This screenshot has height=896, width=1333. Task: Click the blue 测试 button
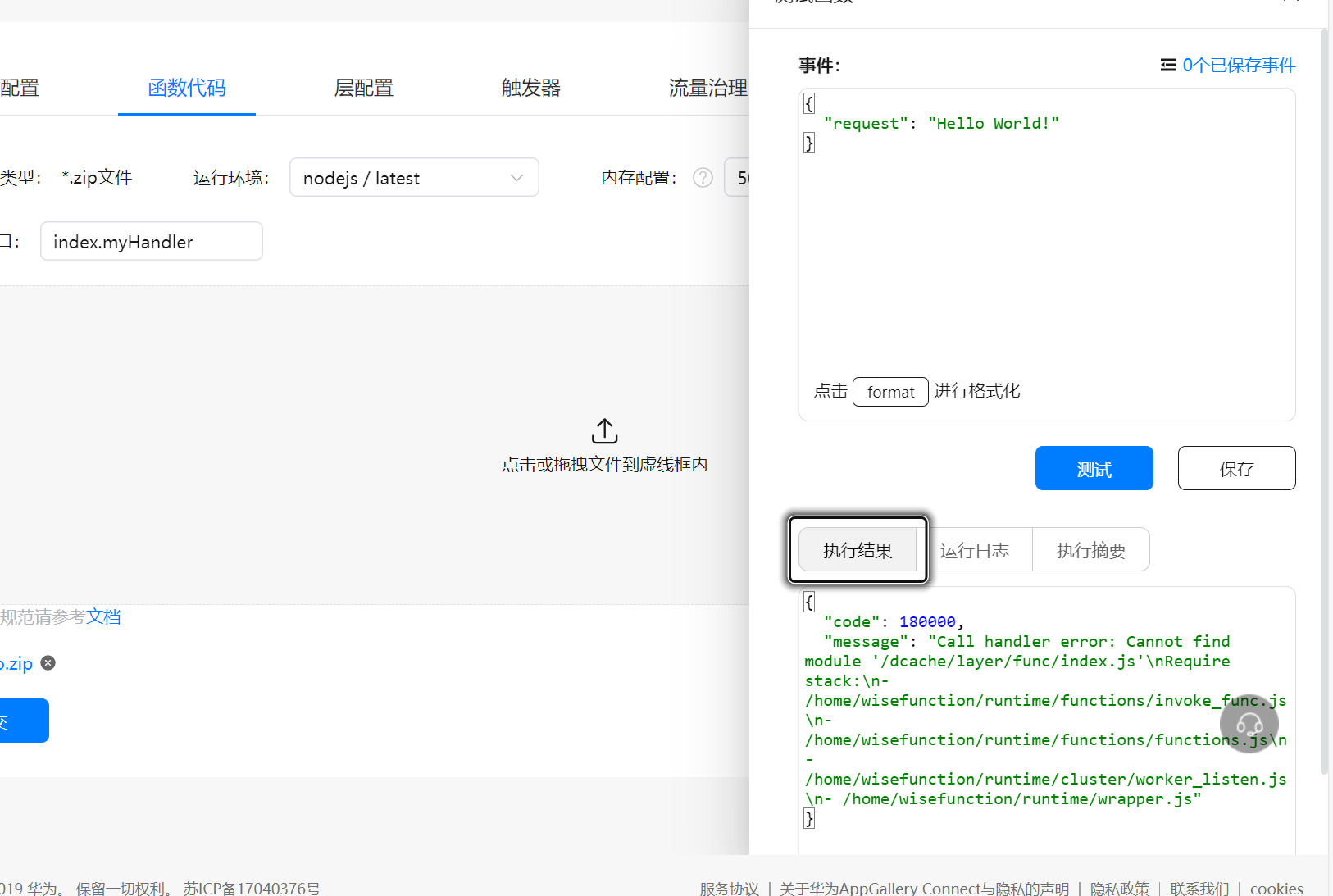click(1094, 468)
